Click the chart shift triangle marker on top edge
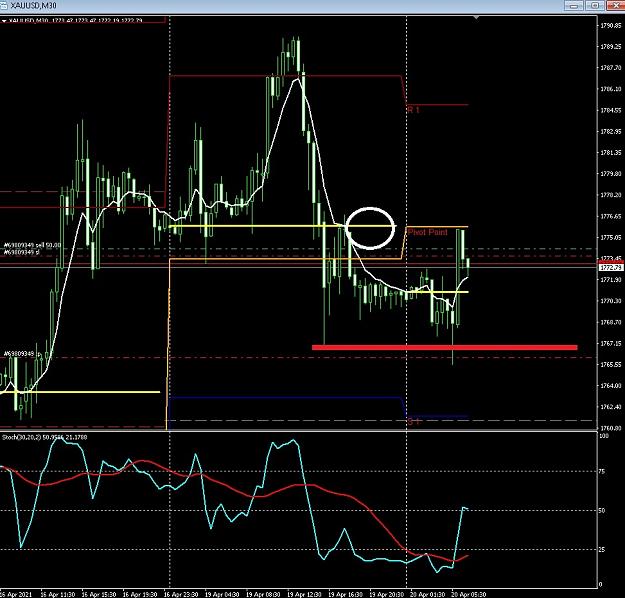 [476, 18]
